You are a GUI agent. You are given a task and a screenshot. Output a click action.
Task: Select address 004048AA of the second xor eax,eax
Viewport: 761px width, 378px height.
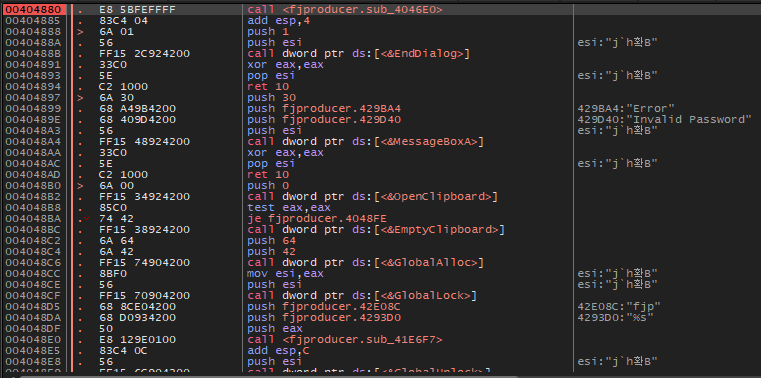tap(33, 153)
